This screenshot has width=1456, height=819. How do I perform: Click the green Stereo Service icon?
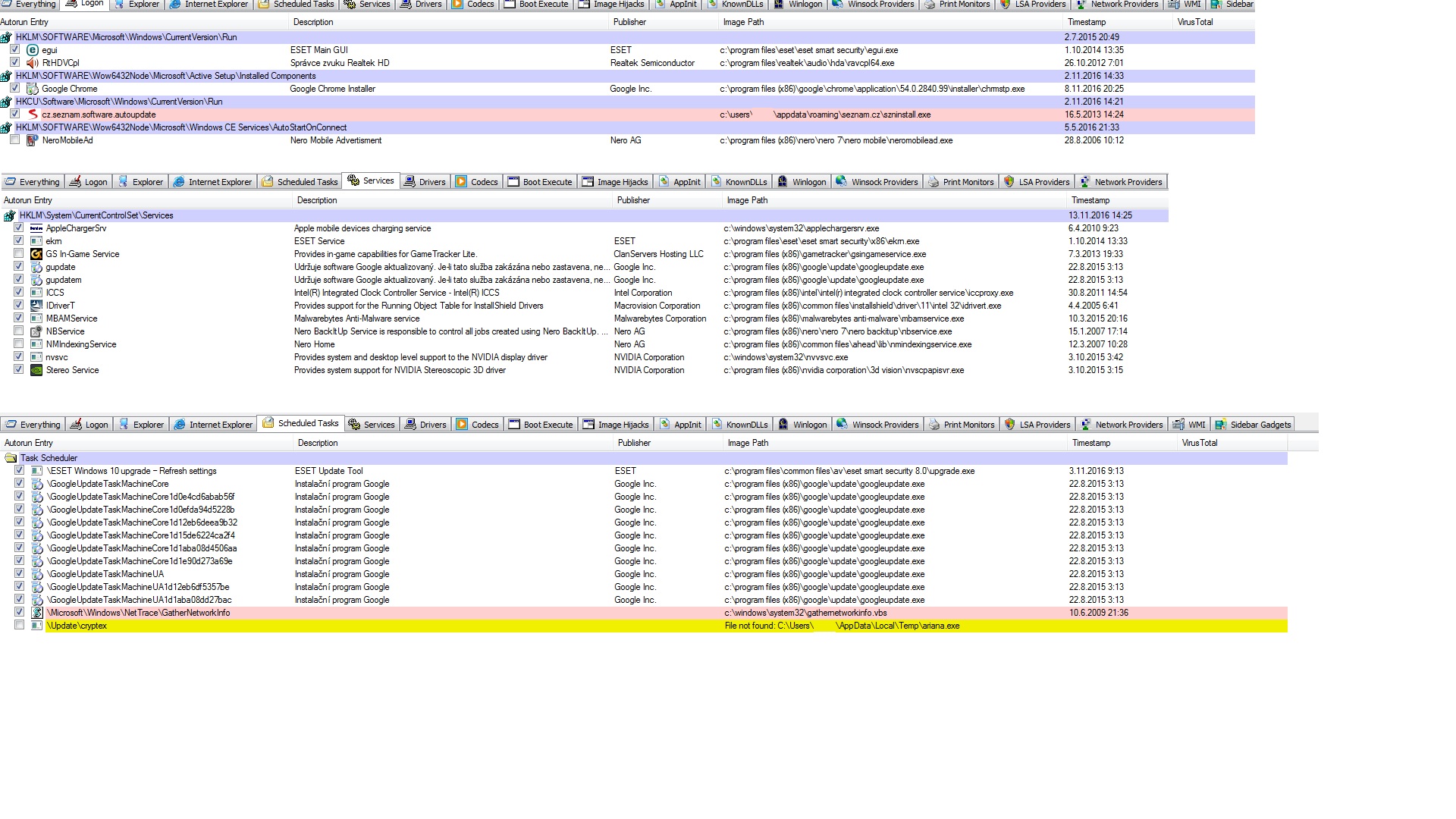[x=36, y=370]
